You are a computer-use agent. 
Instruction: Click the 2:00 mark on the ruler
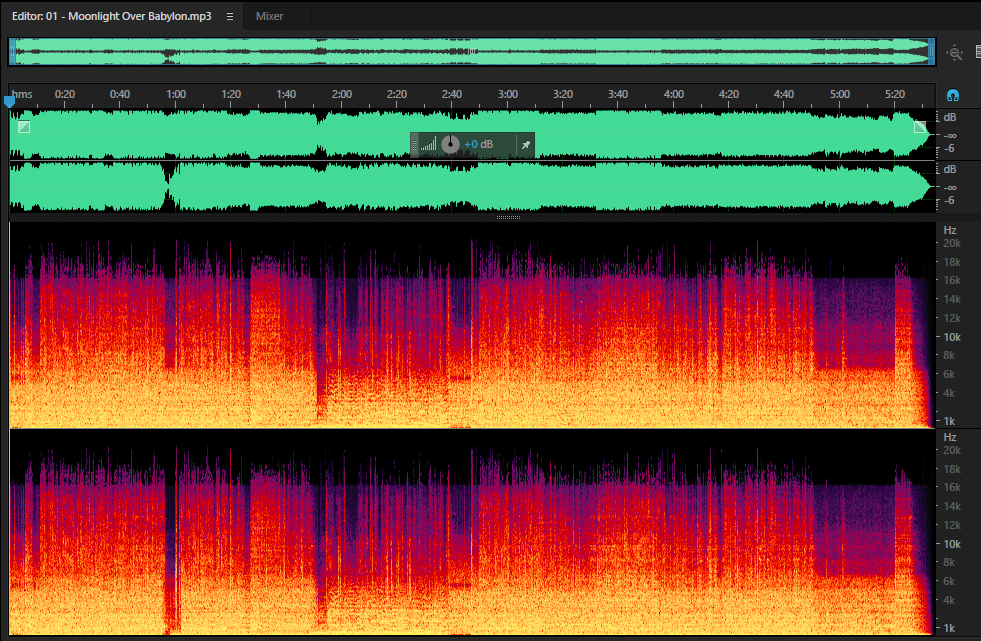tap(342, 94)
